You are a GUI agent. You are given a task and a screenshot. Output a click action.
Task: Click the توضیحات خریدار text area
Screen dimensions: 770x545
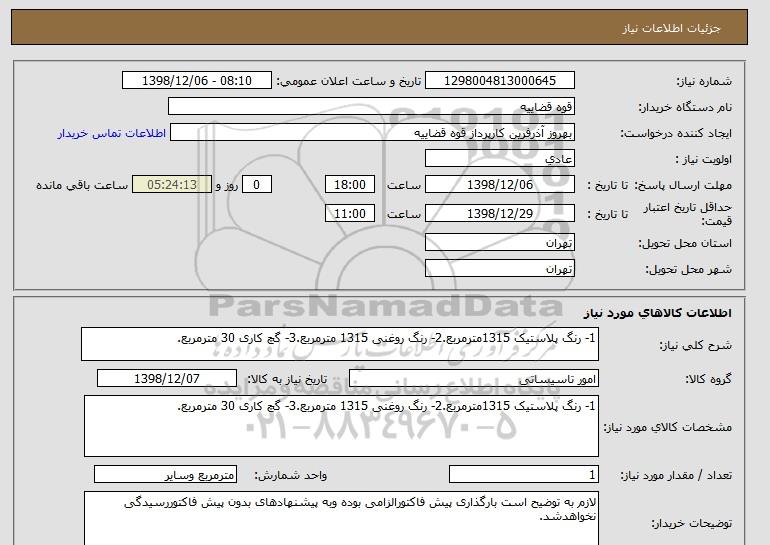(341, 518)
